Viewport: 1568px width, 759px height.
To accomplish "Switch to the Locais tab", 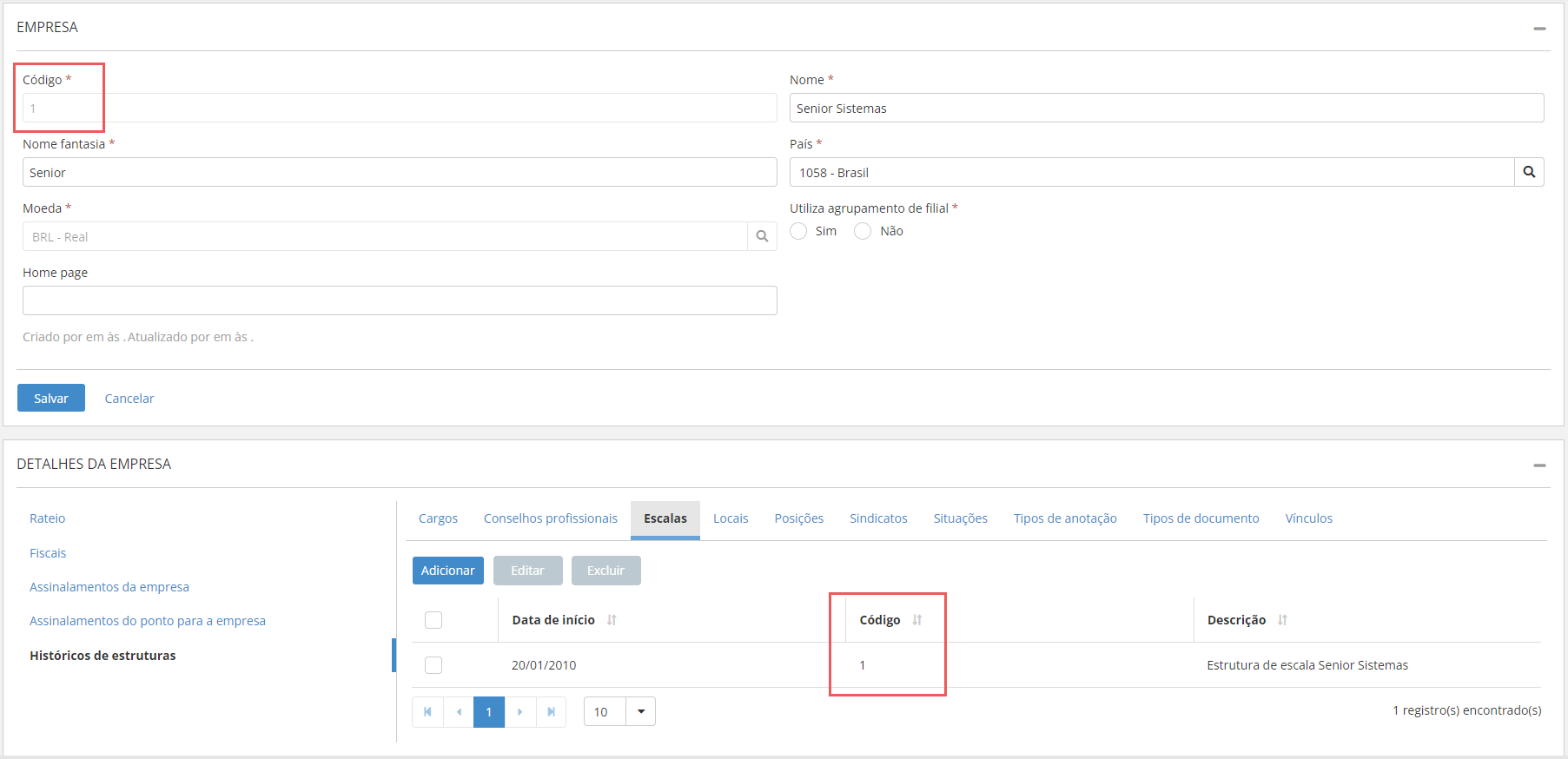I will pos(731,518).
